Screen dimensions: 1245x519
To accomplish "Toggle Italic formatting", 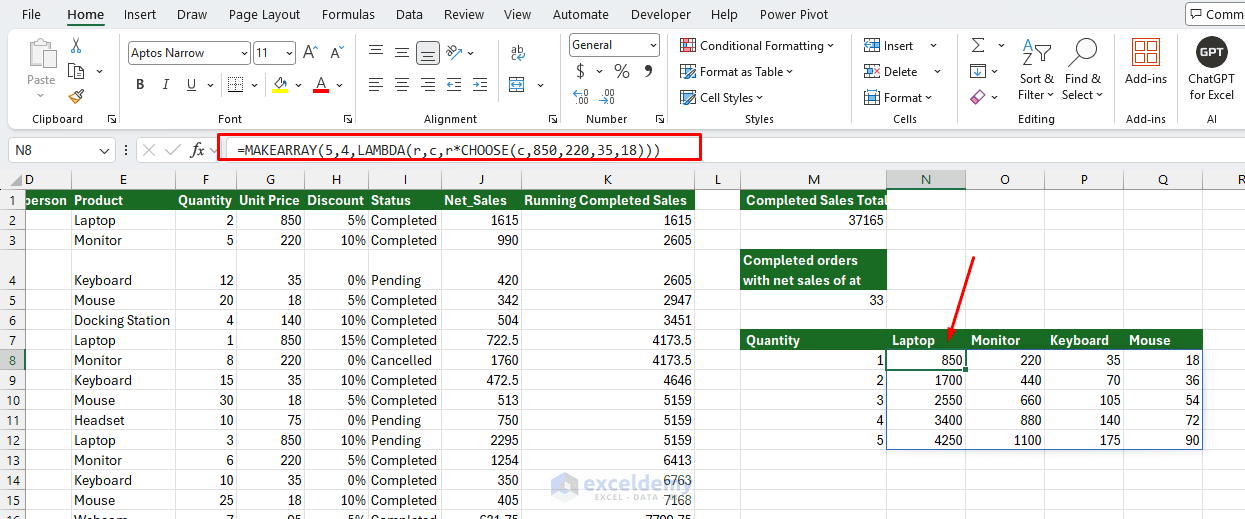I will coord(167,85).
